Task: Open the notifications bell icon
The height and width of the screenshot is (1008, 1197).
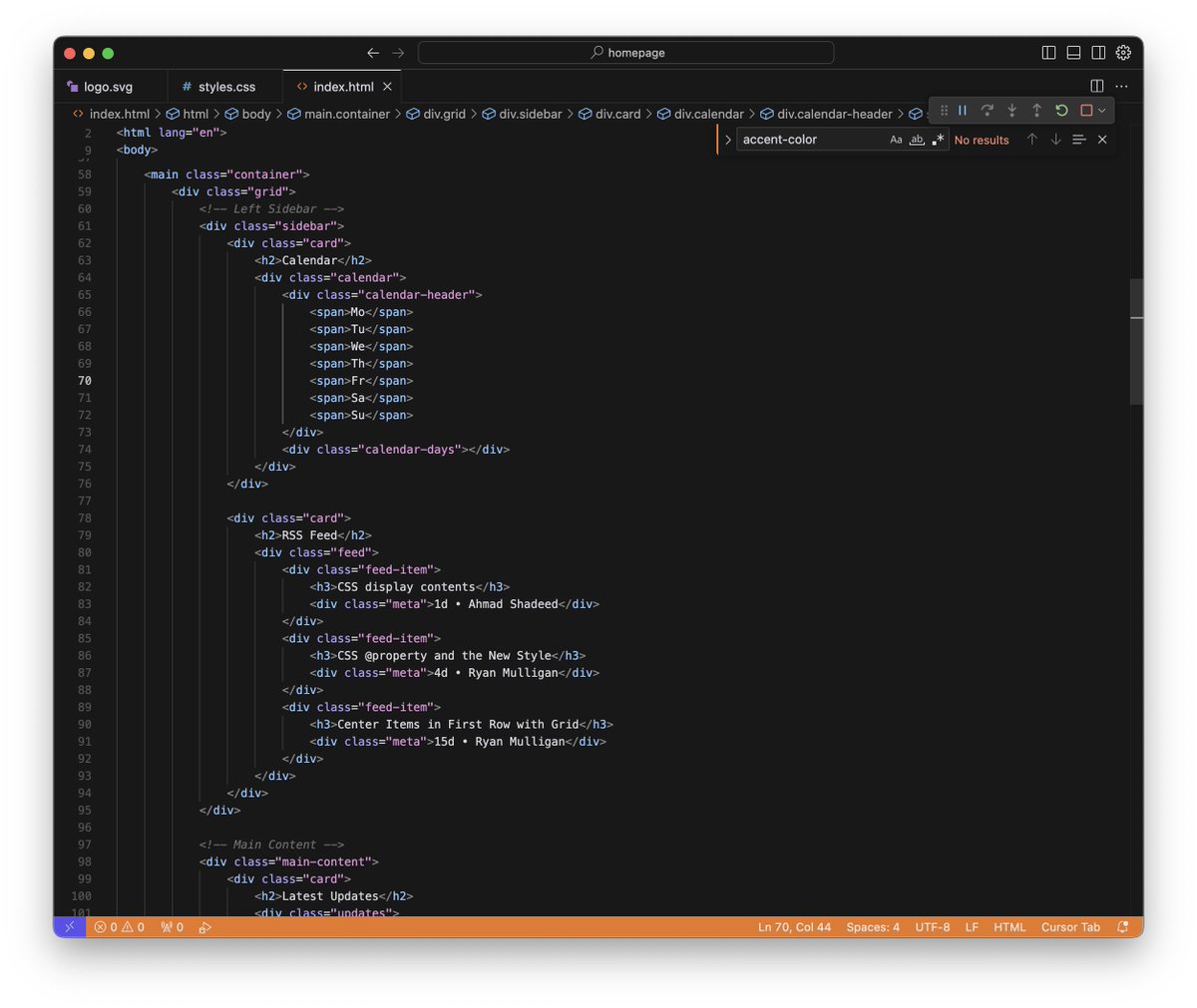Action: click(x=1123, y=927)
